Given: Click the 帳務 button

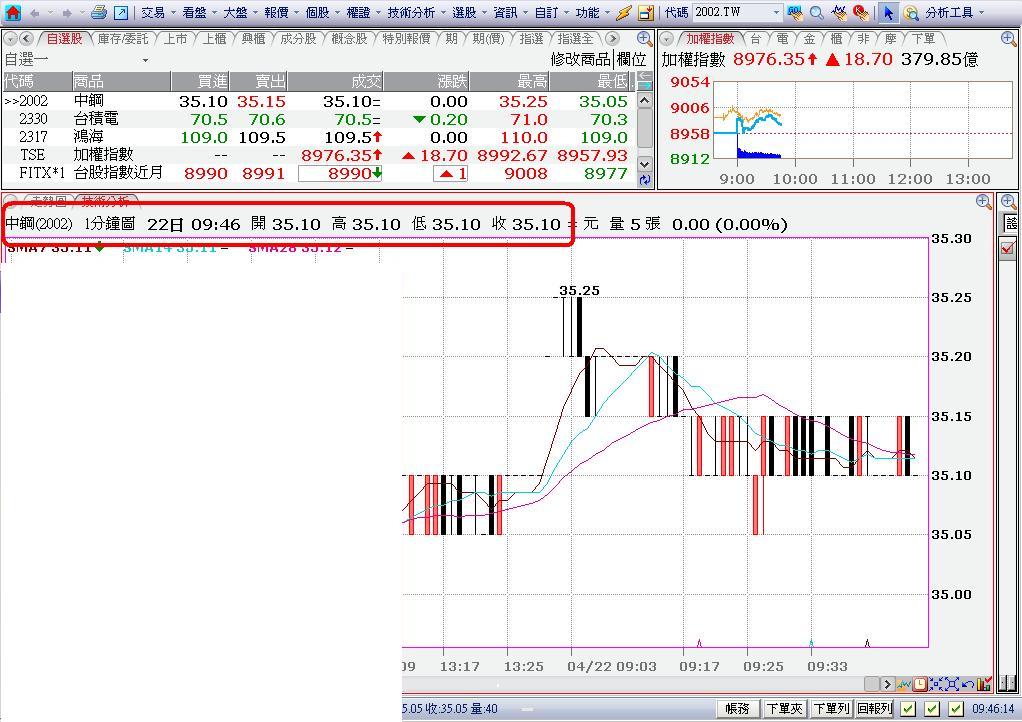Looking at the screenshot, I should pos(738,708).
